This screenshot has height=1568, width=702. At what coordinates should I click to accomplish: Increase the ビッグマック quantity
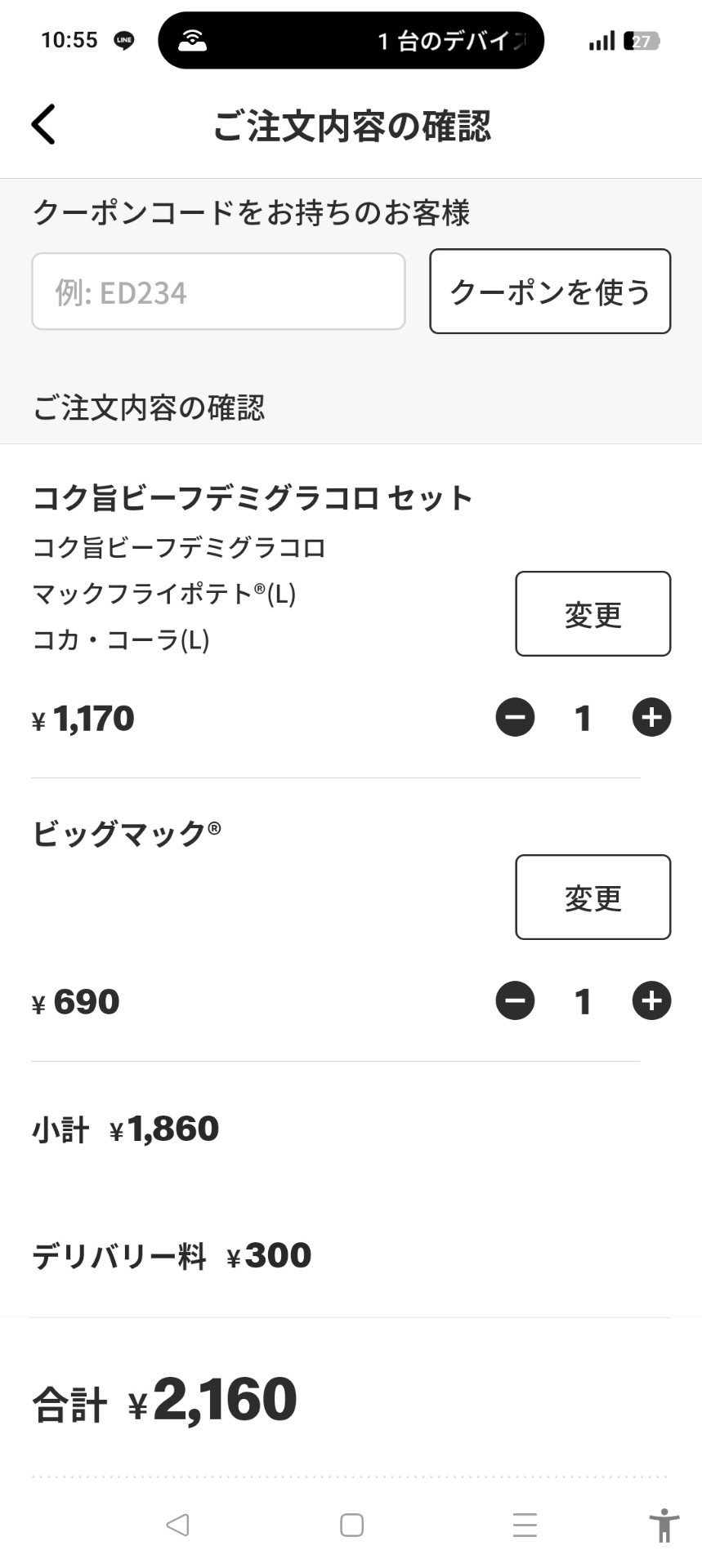coord(651,1001)
